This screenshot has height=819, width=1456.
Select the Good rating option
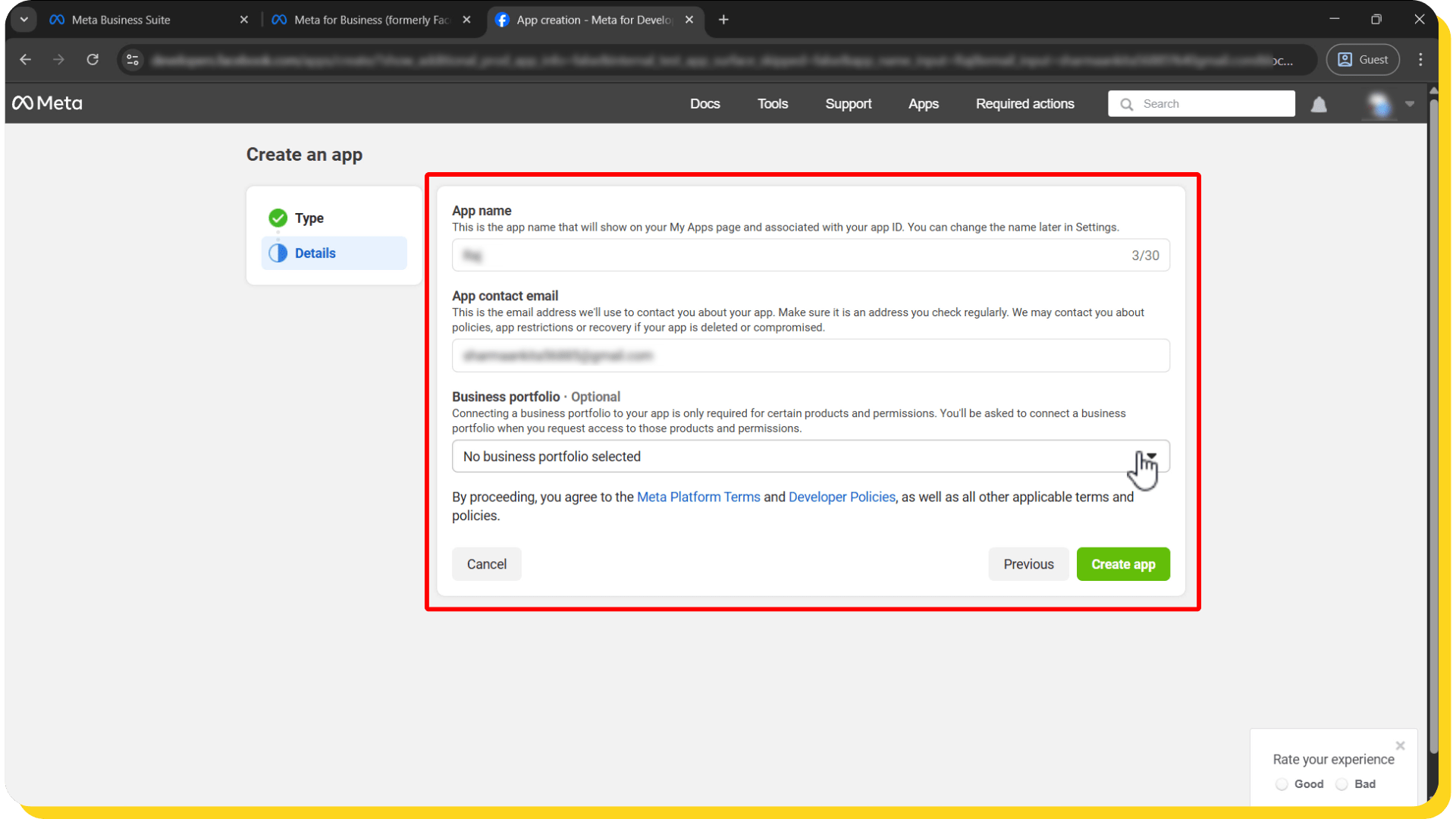[1282, 784]
